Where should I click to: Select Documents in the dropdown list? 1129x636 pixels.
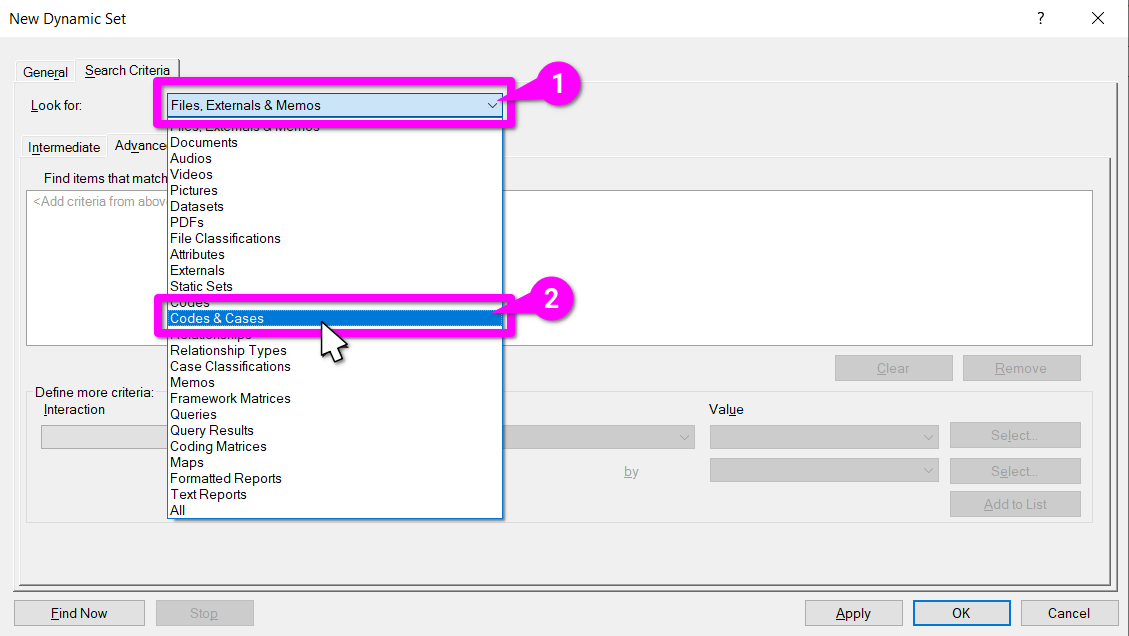(204, 142)
